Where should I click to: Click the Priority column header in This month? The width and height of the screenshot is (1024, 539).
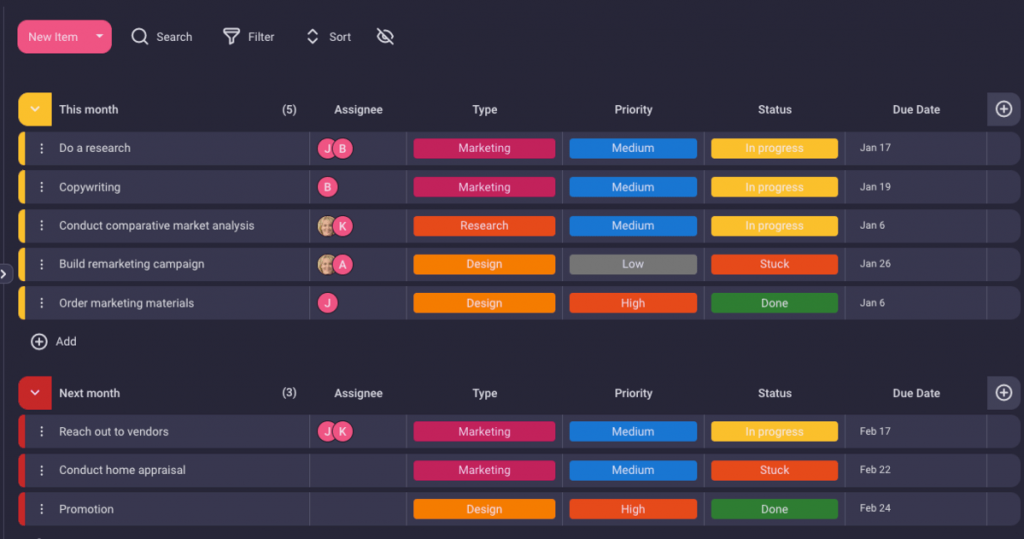tap(633, 110)
